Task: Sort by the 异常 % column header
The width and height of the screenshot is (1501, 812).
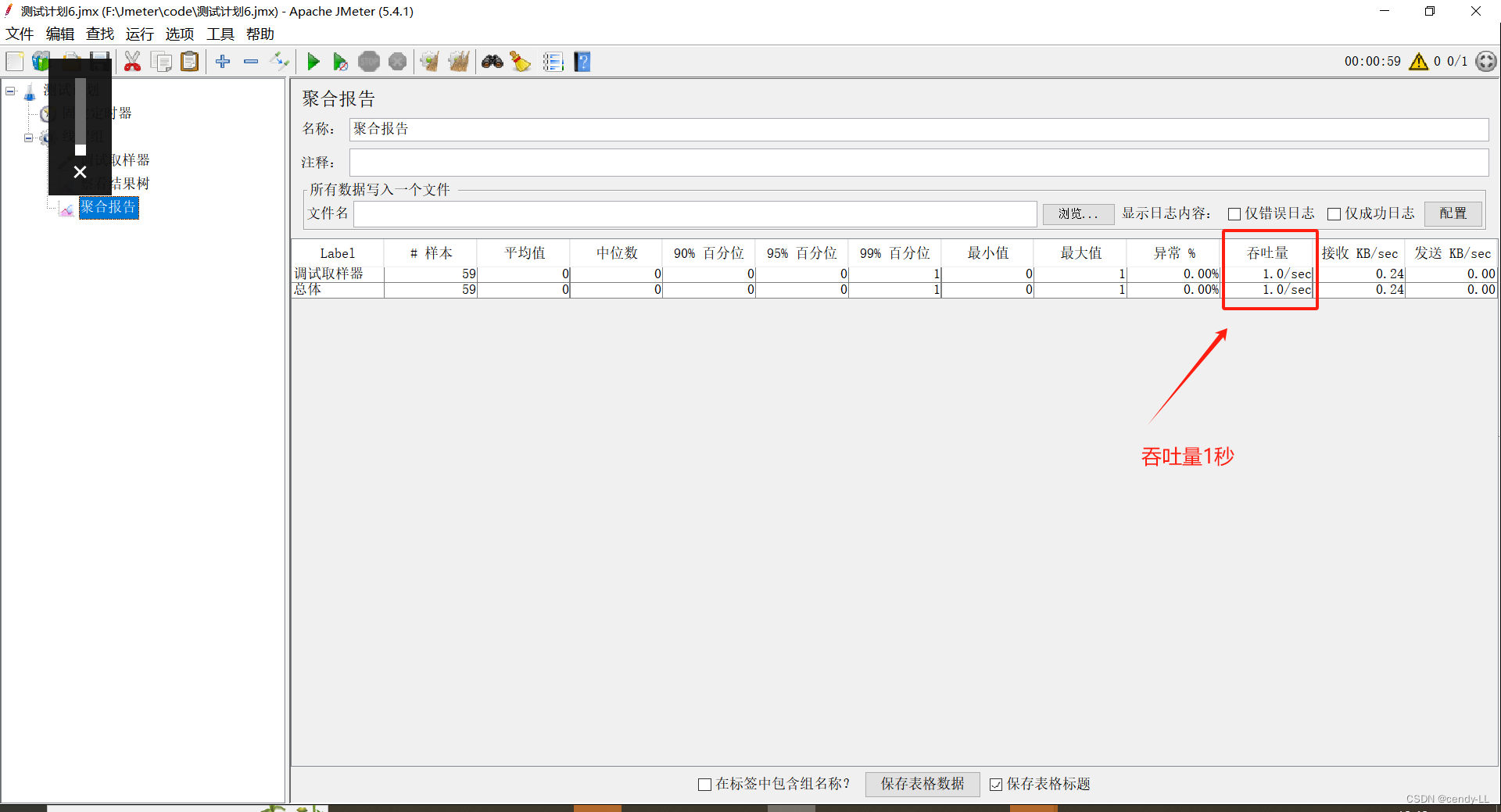Action: point(1174,253)
